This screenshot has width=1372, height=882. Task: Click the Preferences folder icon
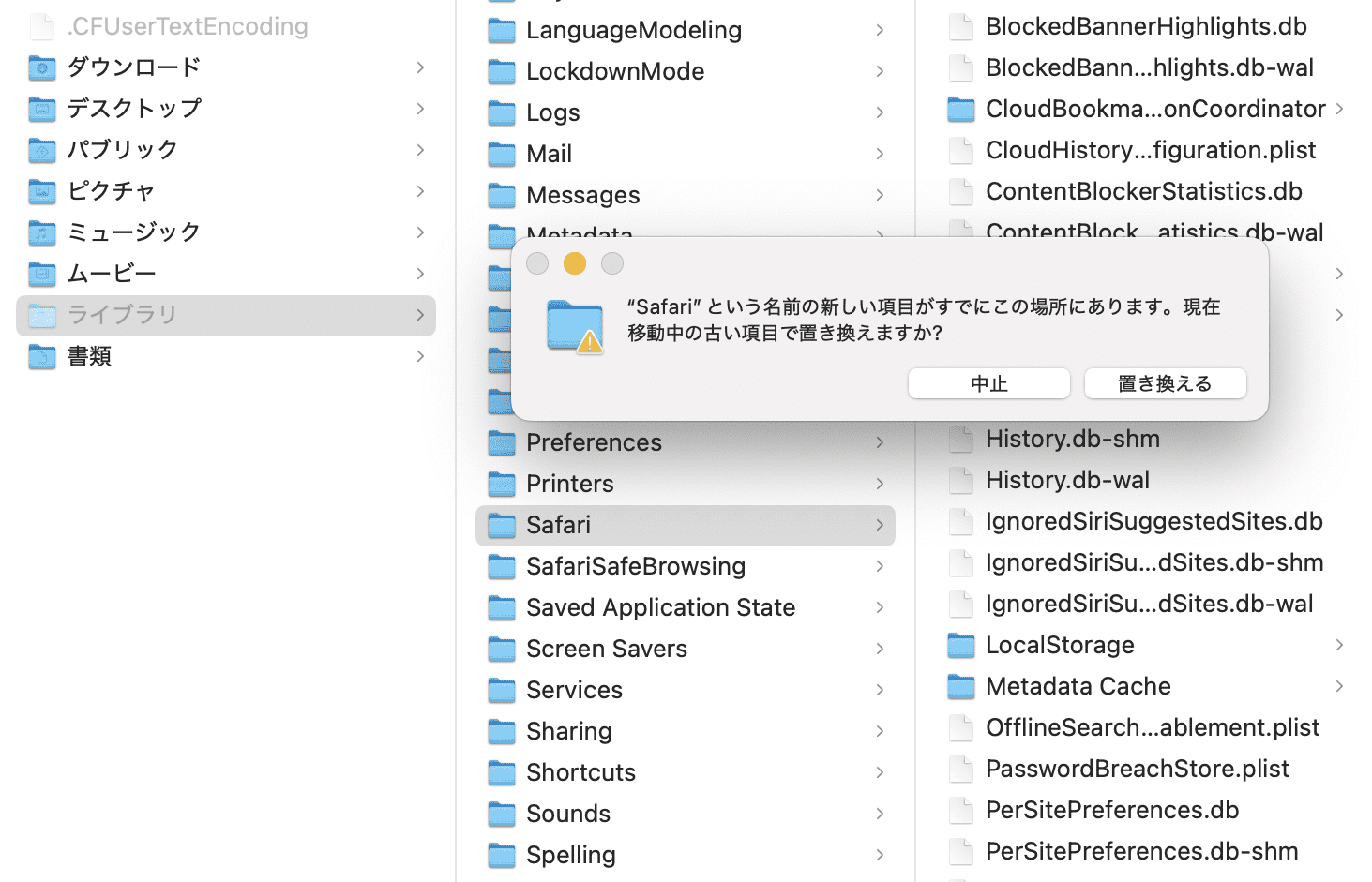click(x=502, y=442)
